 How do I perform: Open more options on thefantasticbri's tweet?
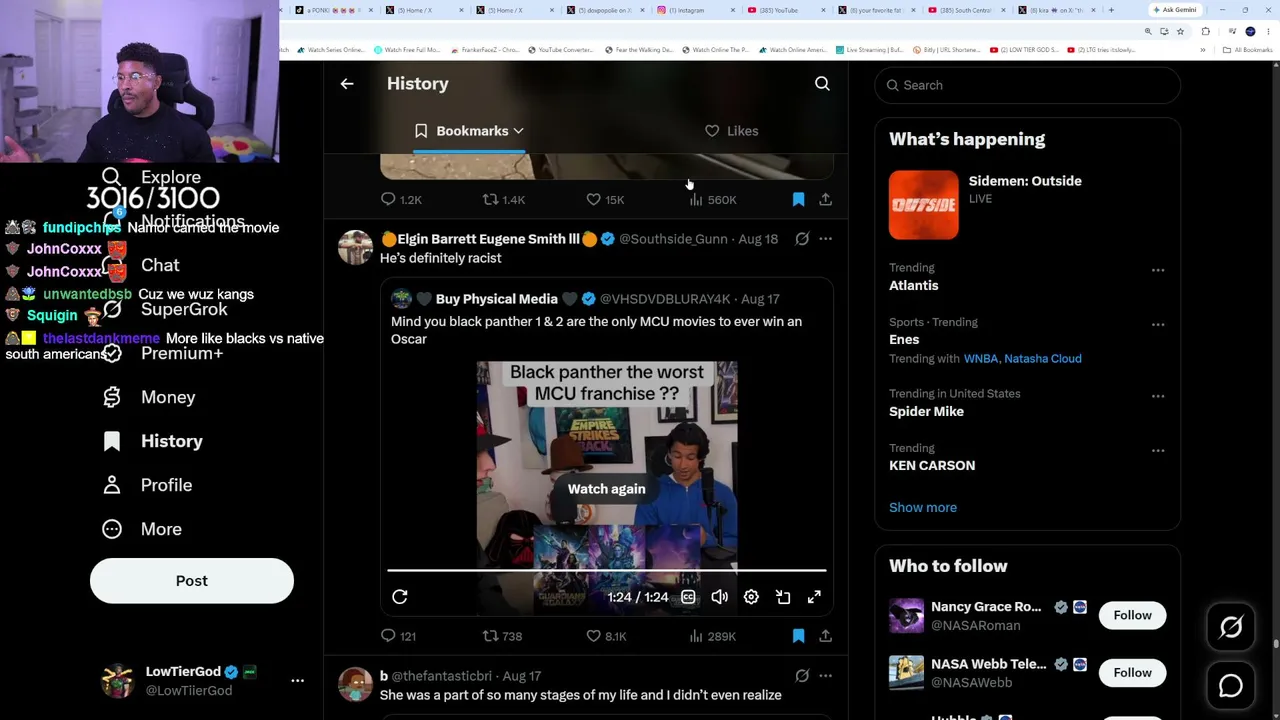[825, 676]
